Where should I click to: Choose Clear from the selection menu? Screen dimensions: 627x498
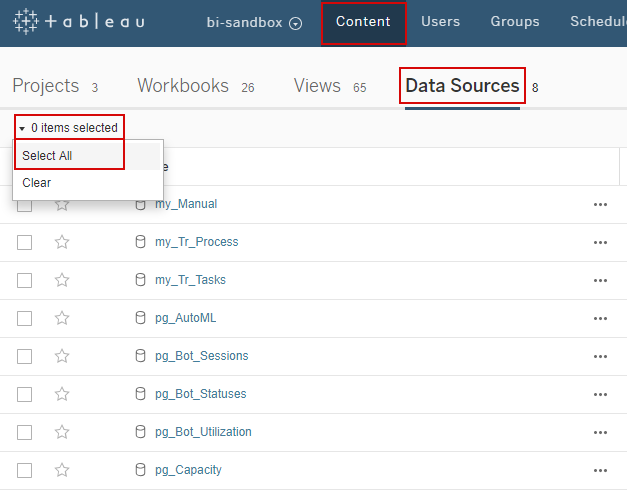[87, 183]
